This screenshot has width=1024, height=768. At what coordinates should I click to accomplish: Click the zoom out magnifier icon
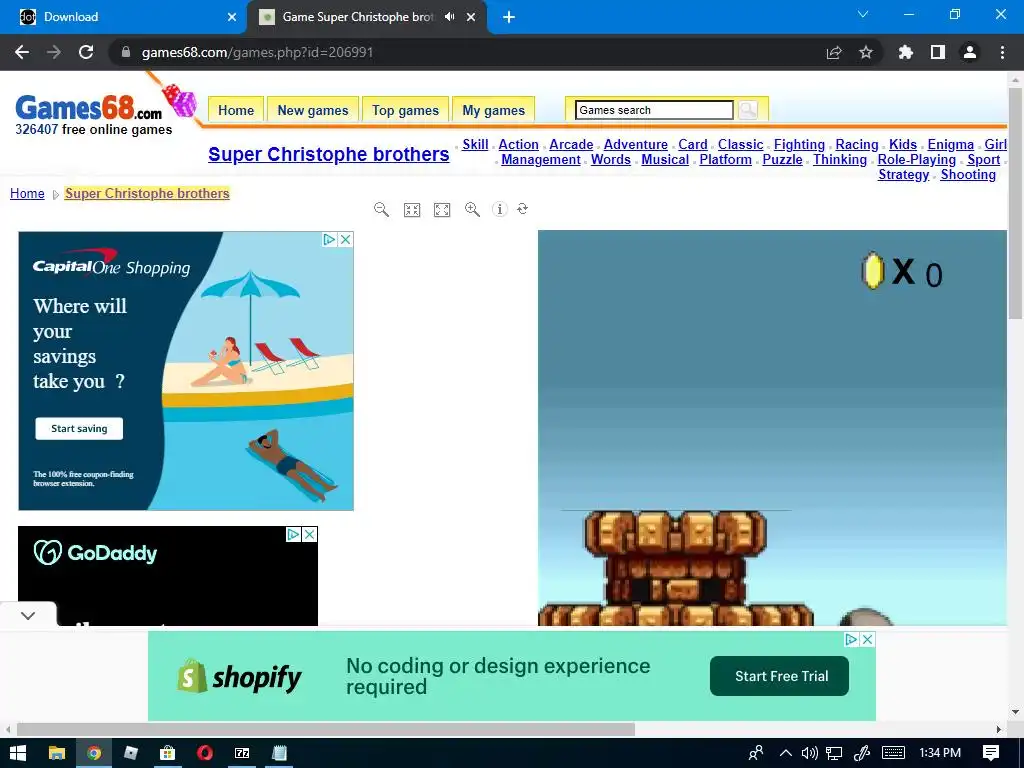tap(381, 210)
